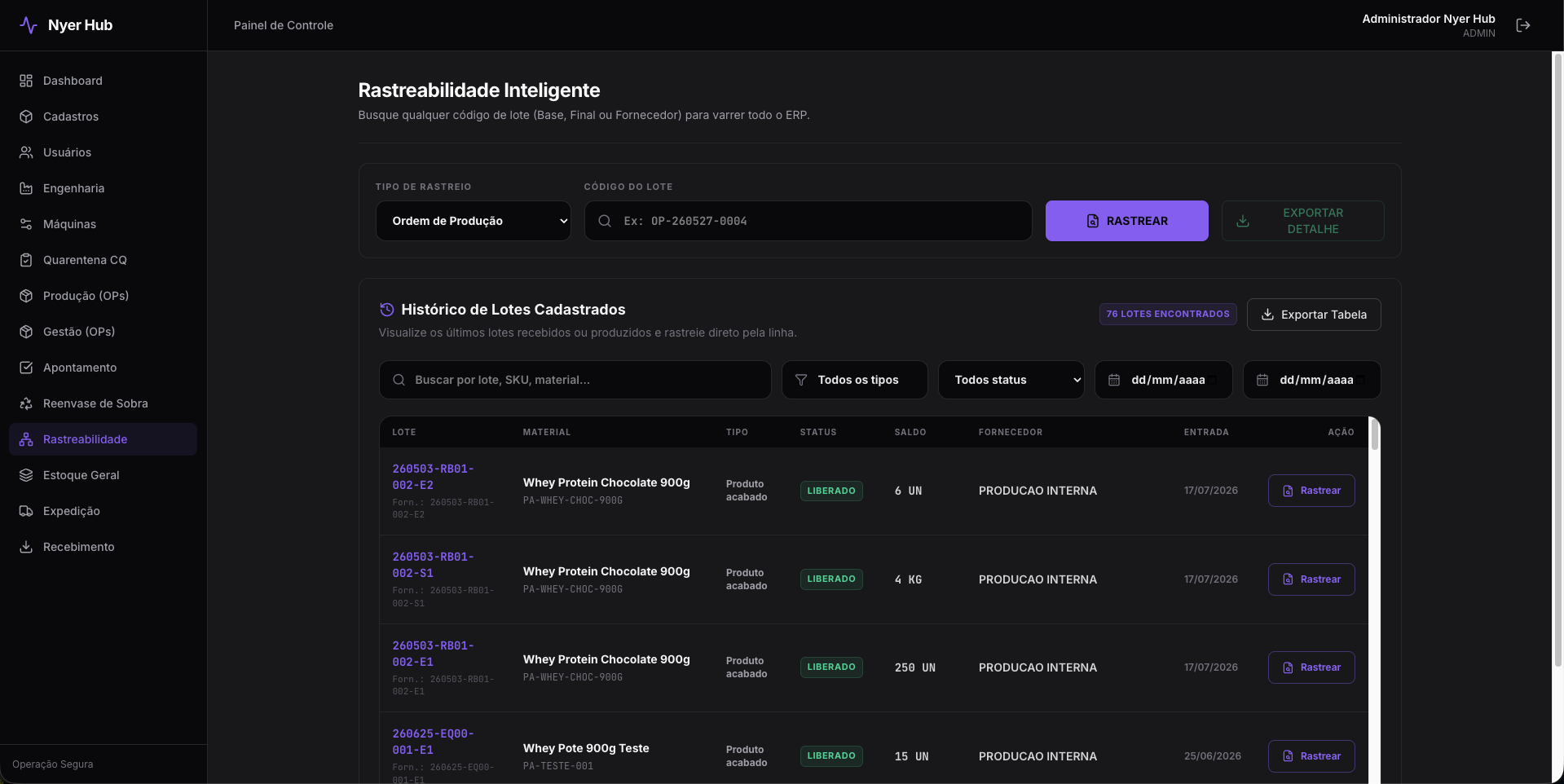The height and width of the screenshot is (784, 1564).
Task: Navigate to Máquinas
Action: pos(103,224)
